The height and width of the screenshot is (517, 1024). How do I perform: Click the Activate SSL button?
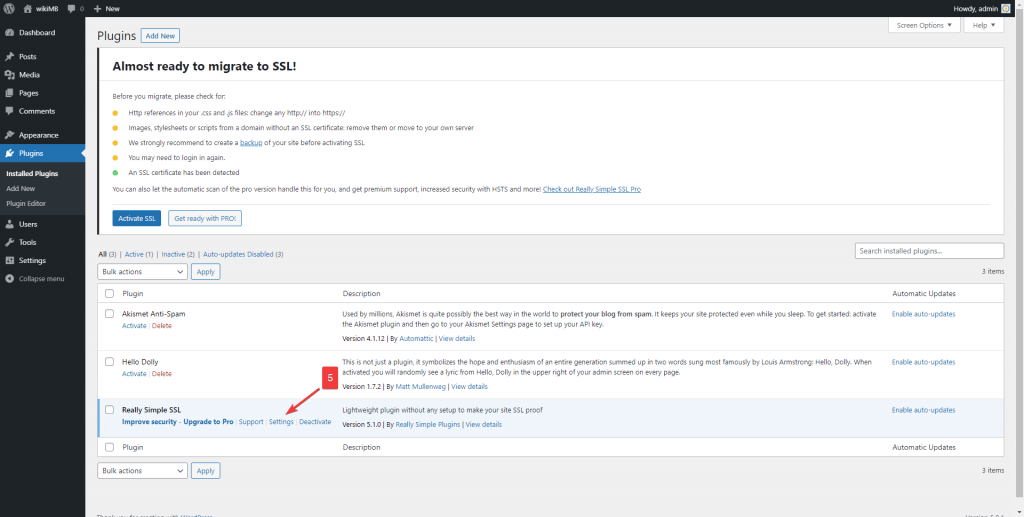pos(137,218)
